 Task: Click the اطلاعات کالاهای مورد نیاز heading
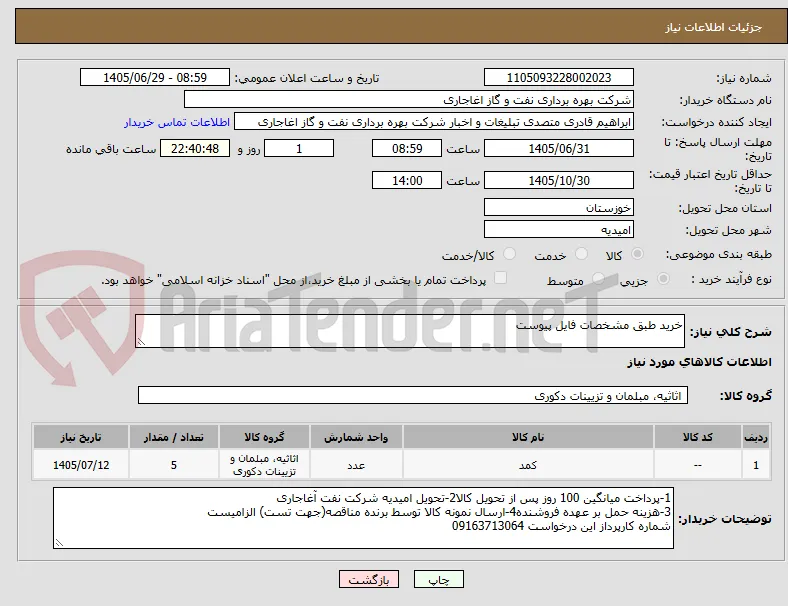[x=699, y=362]
